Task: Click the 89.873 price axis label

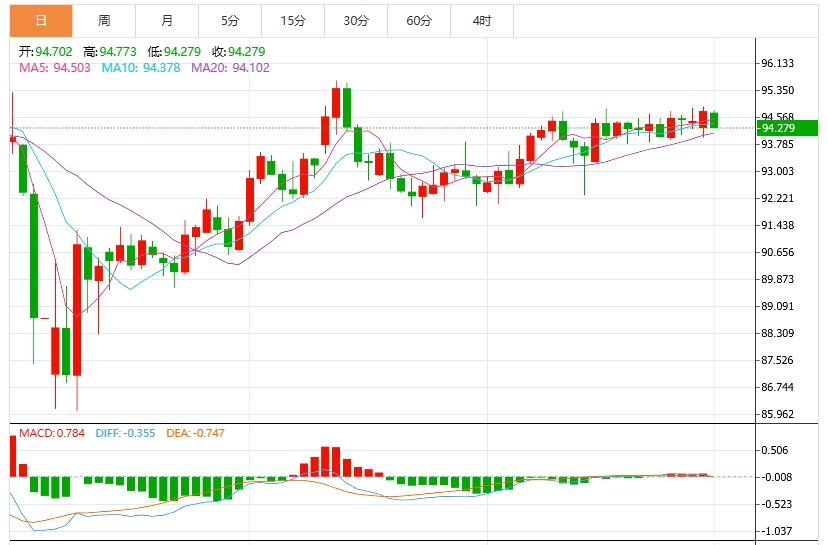Action: pos(777,279)
